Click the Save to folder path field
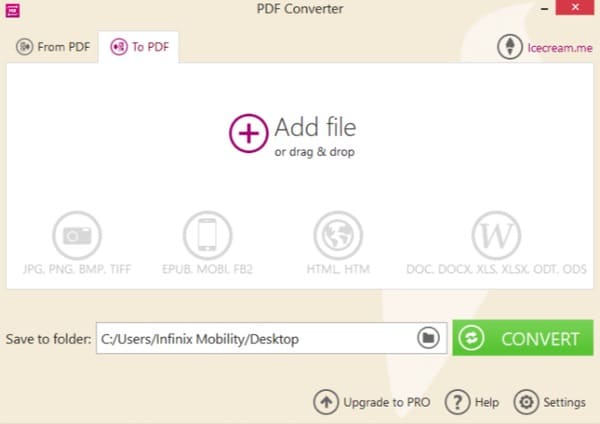 272,338
